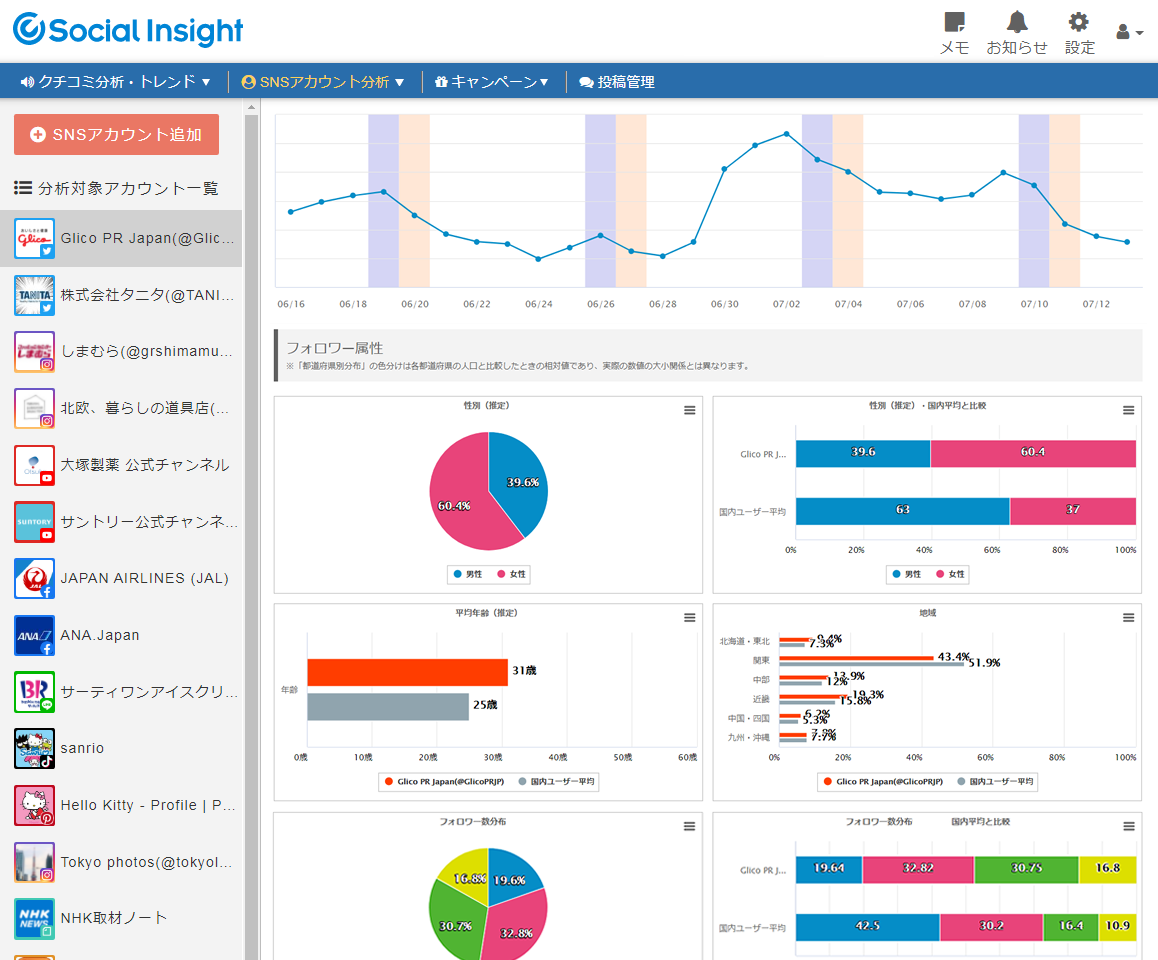Expand the キャンペーン menu
Screen dimensions: 1158x960
tap(491, 82)
